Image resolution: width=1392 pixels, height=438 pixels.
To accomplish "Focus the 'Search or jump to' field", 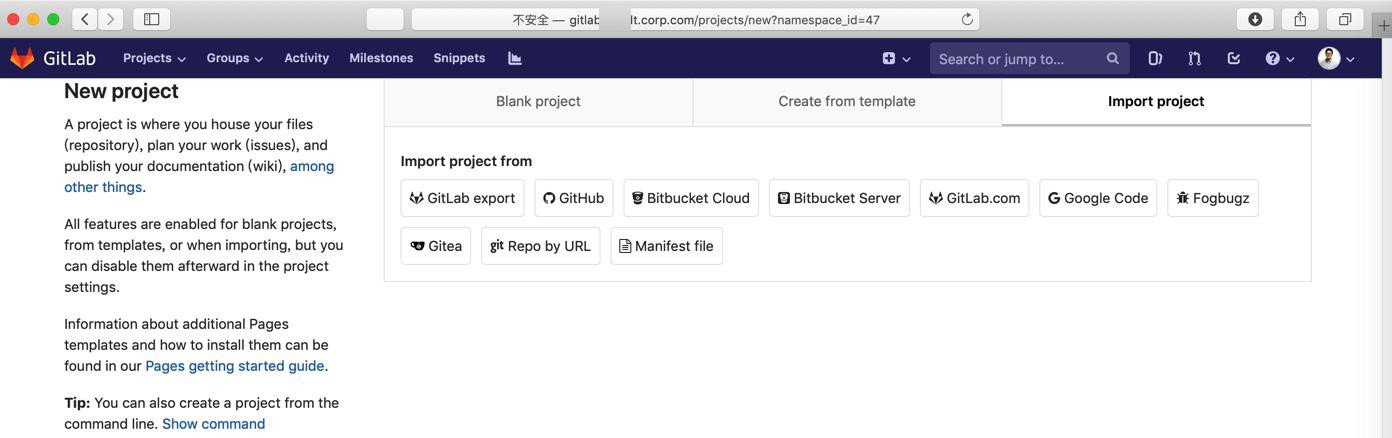I will (x=1029, y=59).
